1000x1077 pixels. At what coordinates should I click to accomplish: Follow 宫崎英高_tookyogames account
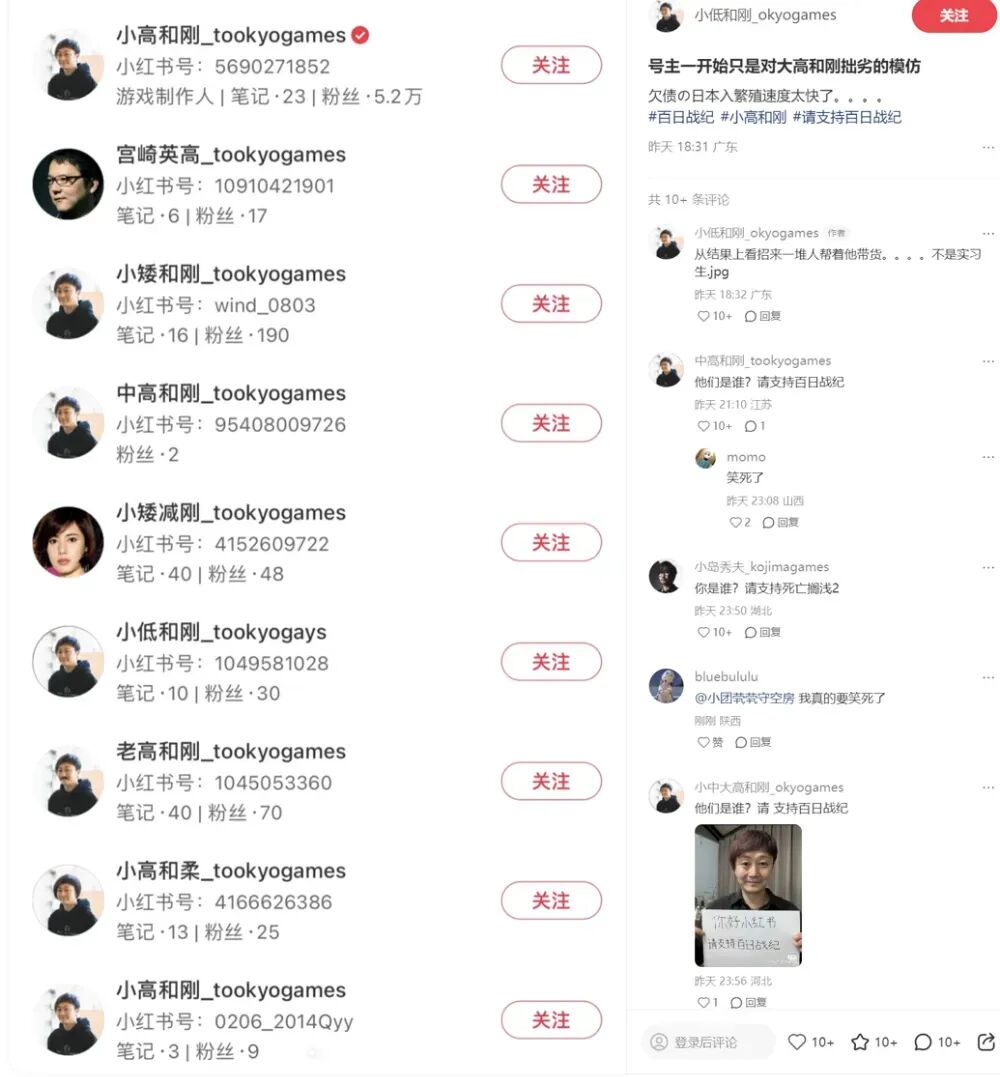[551, 184]
